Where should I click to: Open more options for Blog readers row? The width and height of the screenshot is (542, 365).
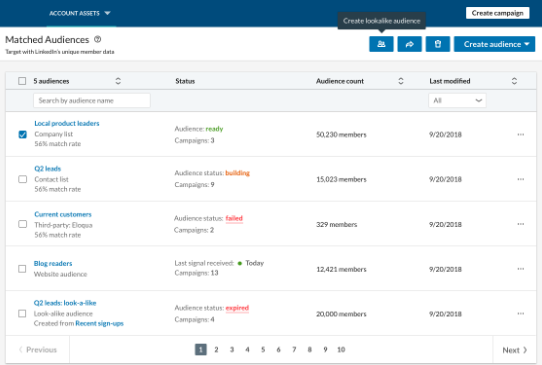[x=521, y=269]
